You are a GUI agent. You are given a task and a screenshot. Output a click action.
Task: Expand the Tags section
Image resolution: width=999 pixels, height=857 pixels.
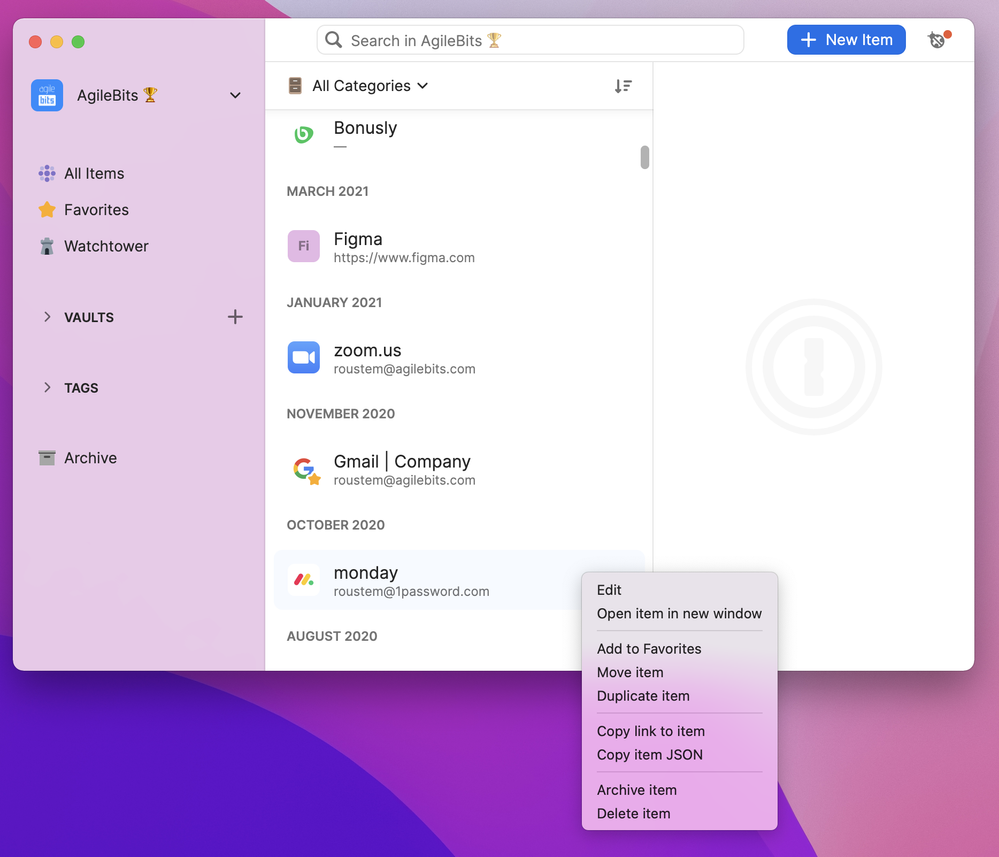click(x=47, y=388)
